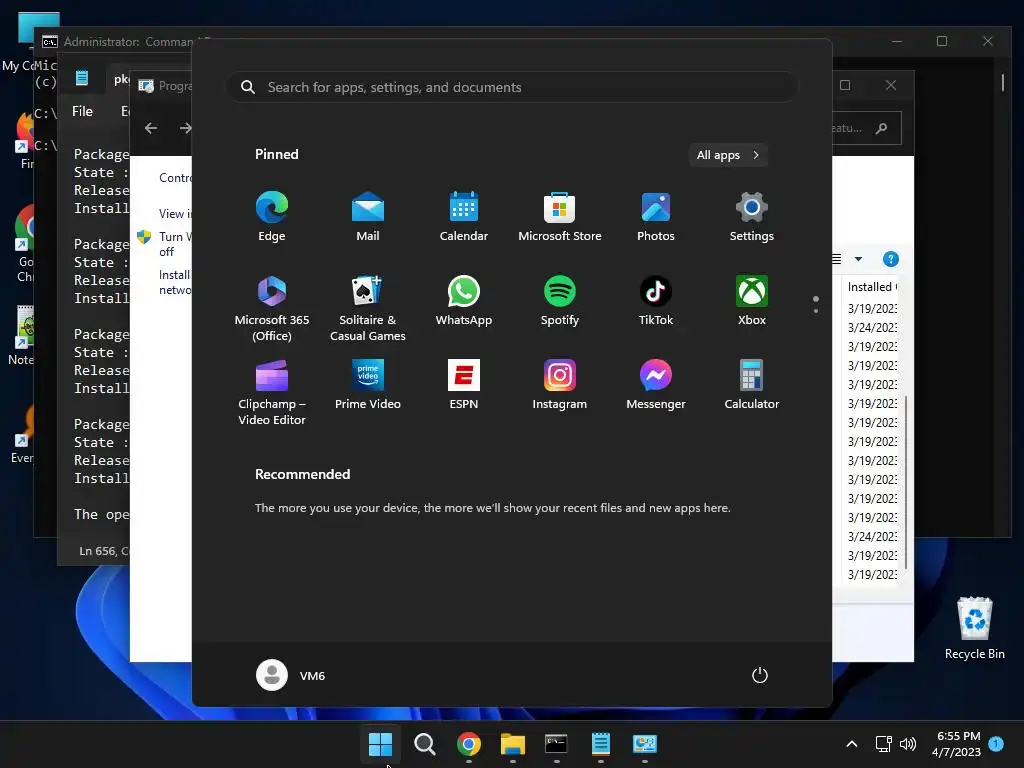The image size is (1024, 768).
Task: Open the Xbox app
Action: point(752,300)
